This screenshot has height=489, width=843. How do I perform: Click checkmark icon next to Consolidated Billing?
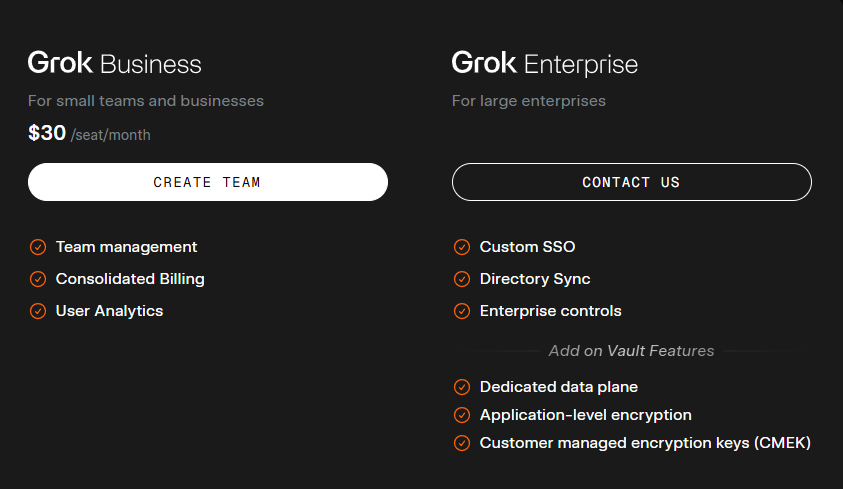click(x=38, y=279)
